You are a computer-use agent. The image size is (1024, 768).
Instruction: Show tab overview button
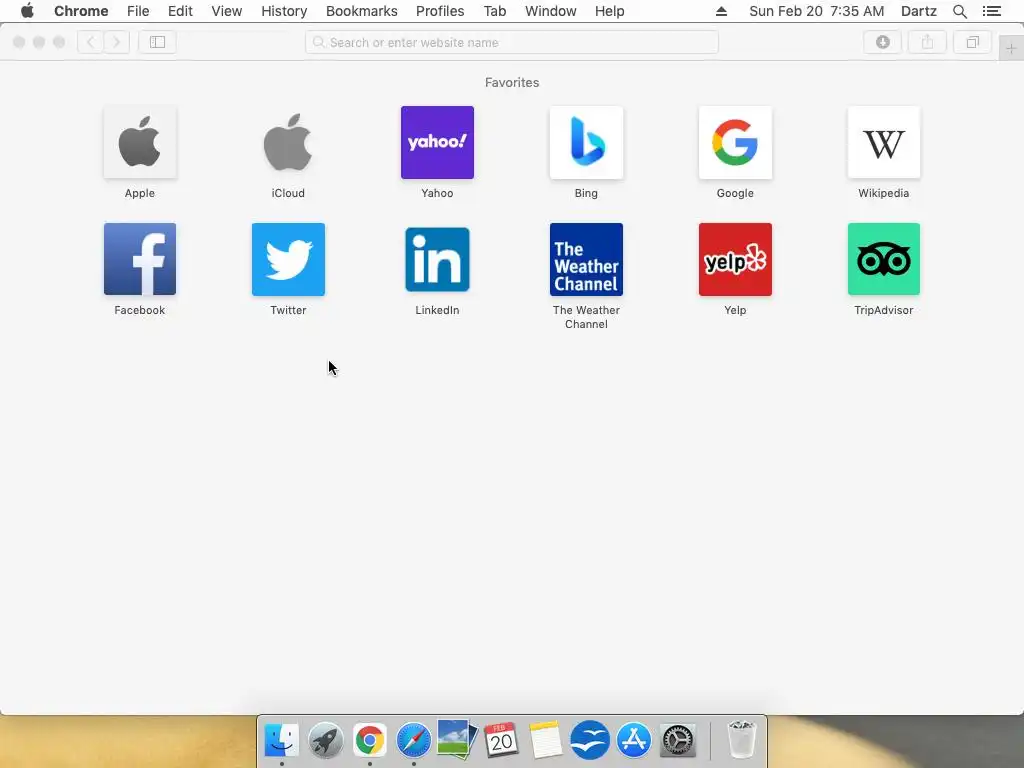pyautogui.click(x=972, y=42)
